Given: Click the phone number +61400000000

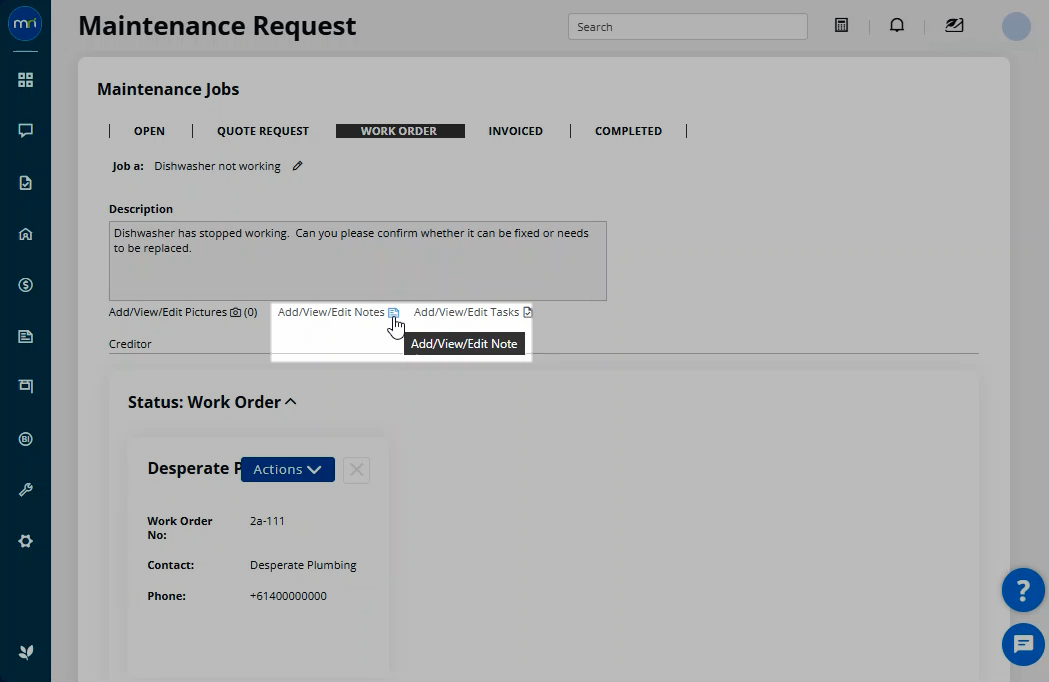Looking at the screenshot, I should [x=288, y=596].
